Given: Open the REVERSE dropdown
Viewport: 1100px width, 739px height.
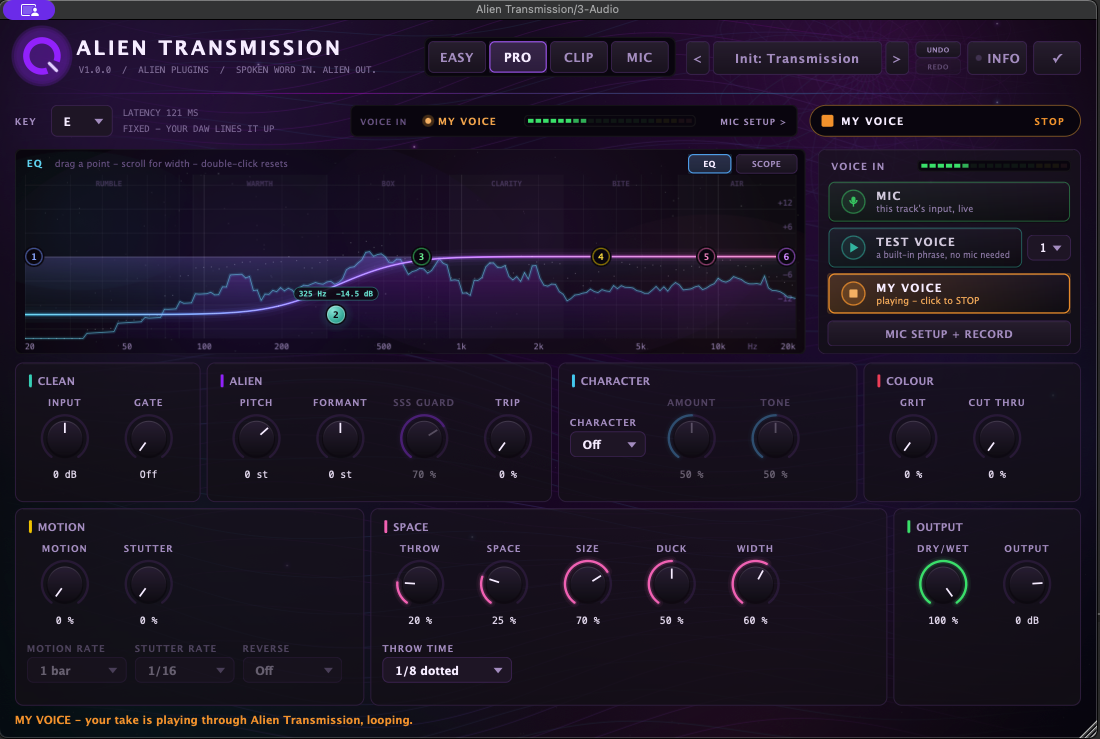Looking at the screenshot, I should coord(292,670).
